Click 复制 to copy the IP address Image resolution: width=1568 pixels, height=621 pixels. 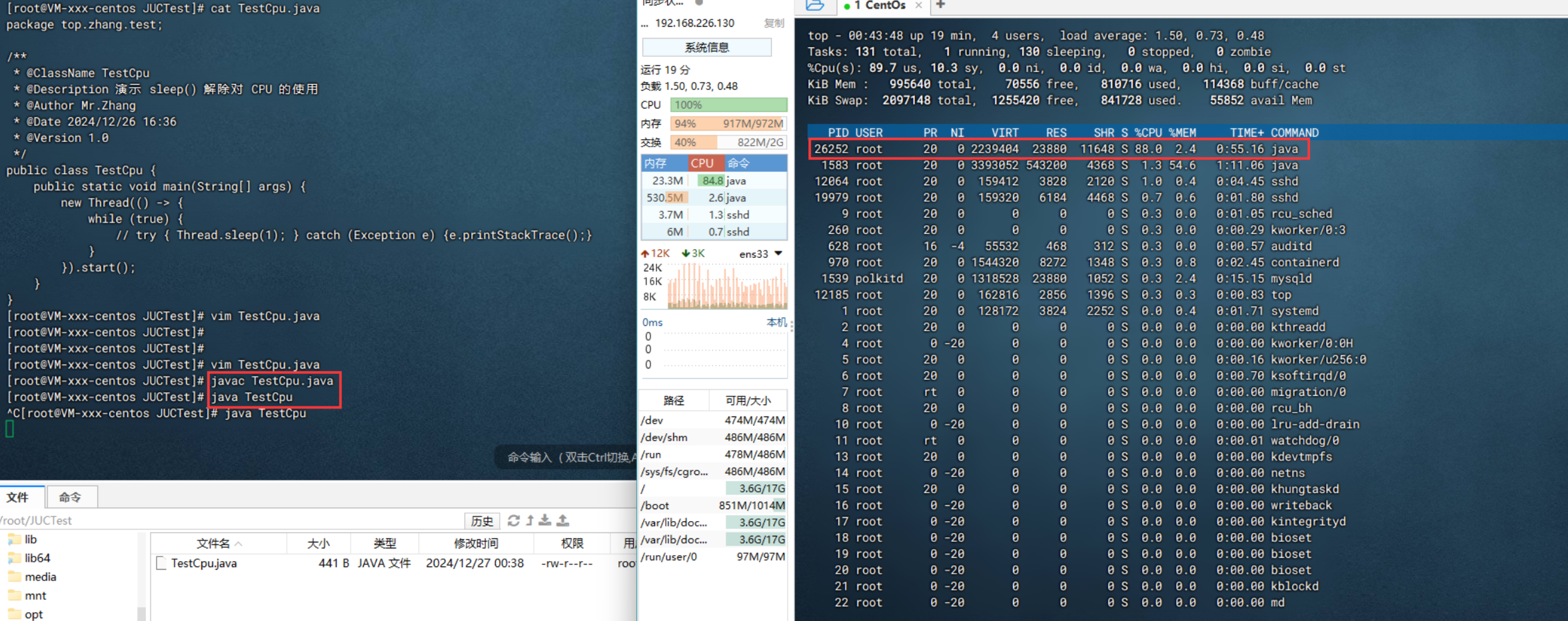(774, 23)
